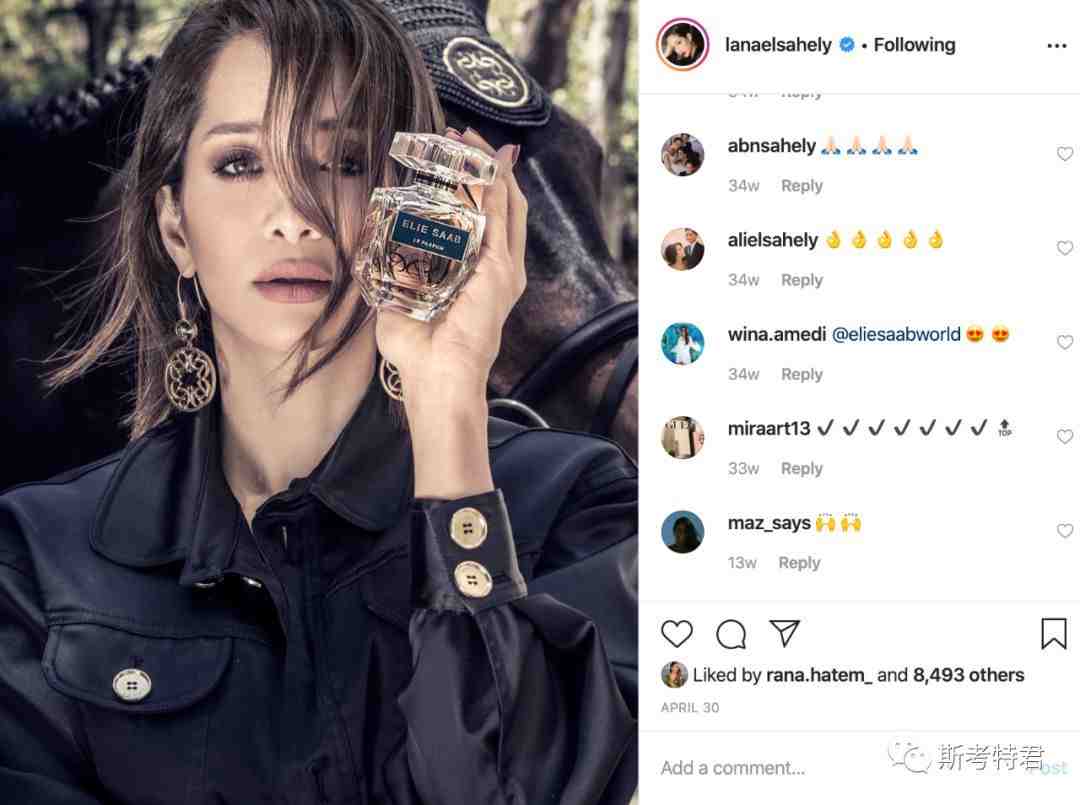Reply to maz_says's comment
Screen dimensions: 1080x805
(799, 563)
